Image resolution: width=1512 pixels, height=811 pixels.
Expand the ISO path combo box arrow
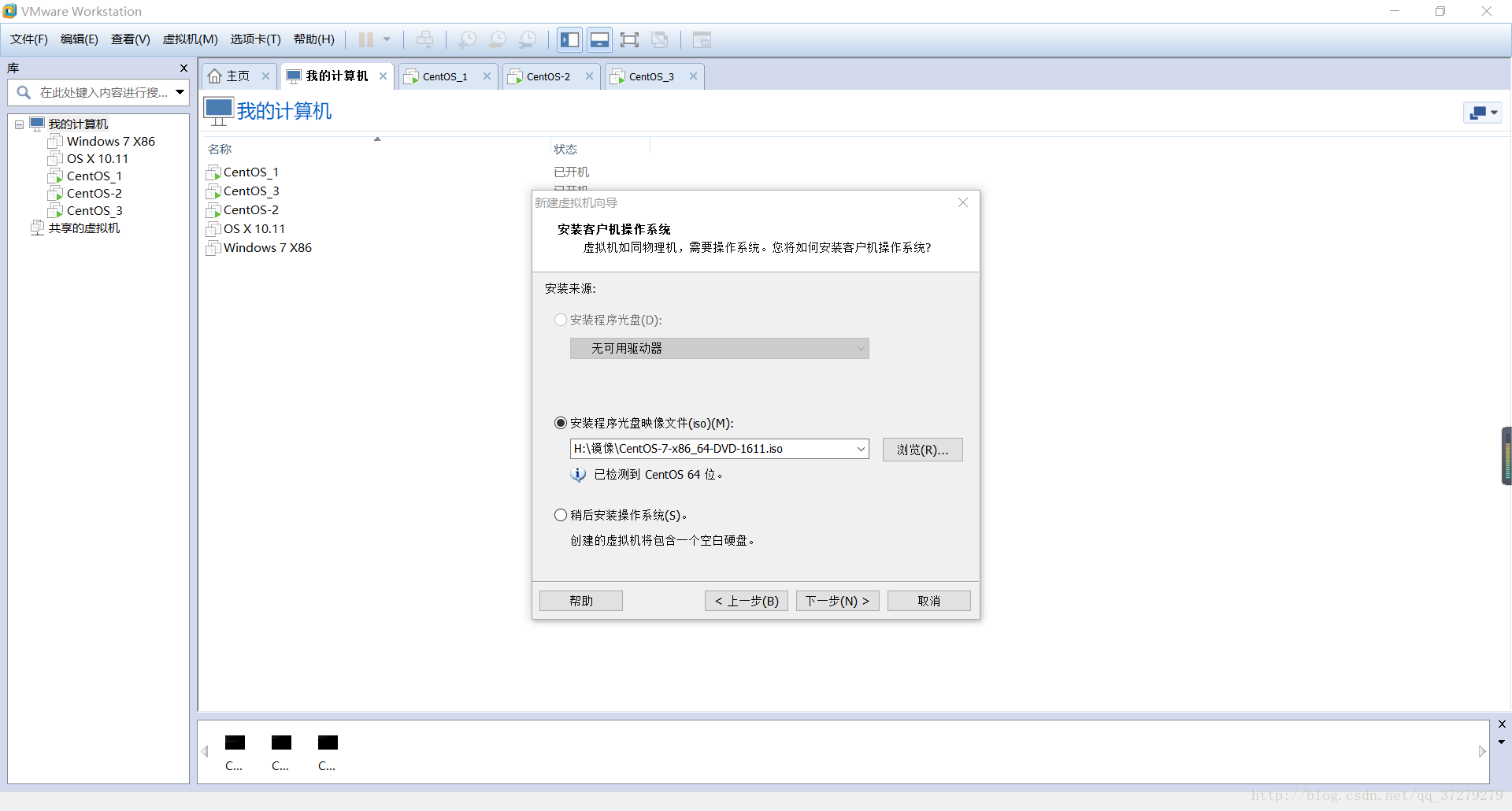pos(862,449)
